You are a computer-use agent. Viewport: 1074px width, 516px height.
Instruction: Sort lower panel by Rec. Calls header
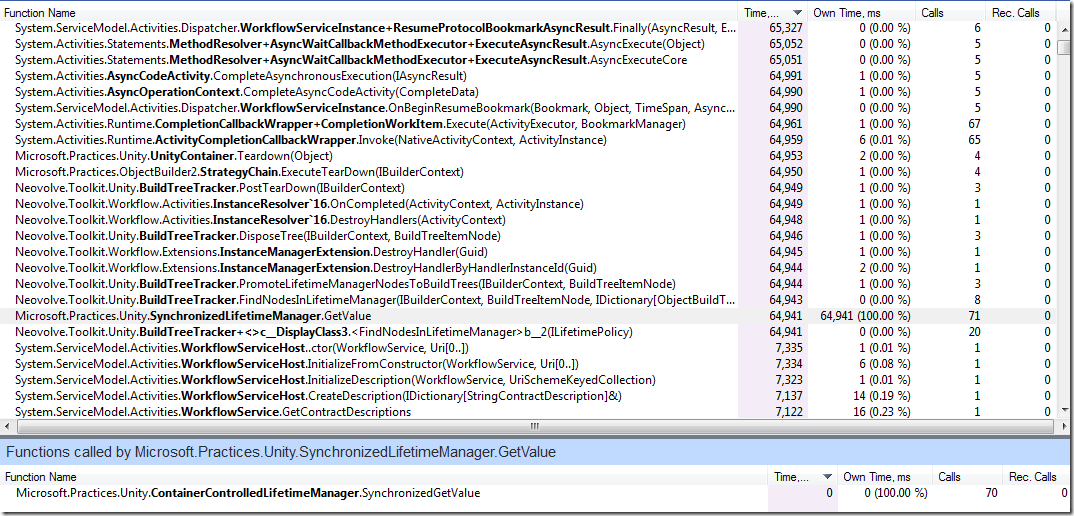coord(1035,477)
